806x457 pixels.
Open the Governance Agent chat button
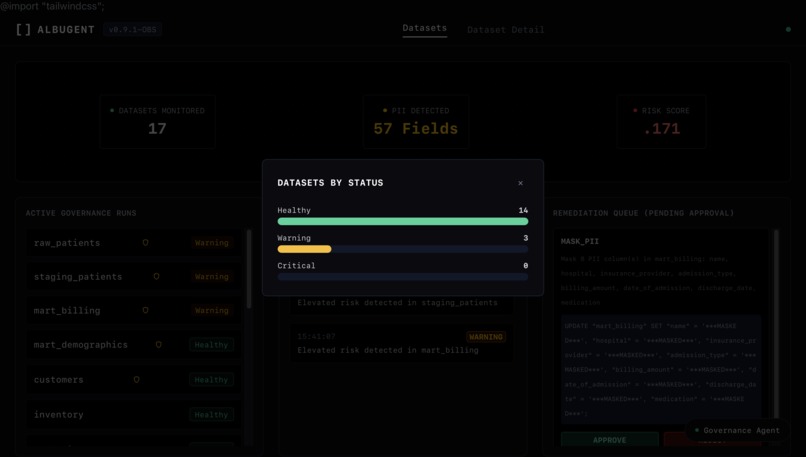737,430
